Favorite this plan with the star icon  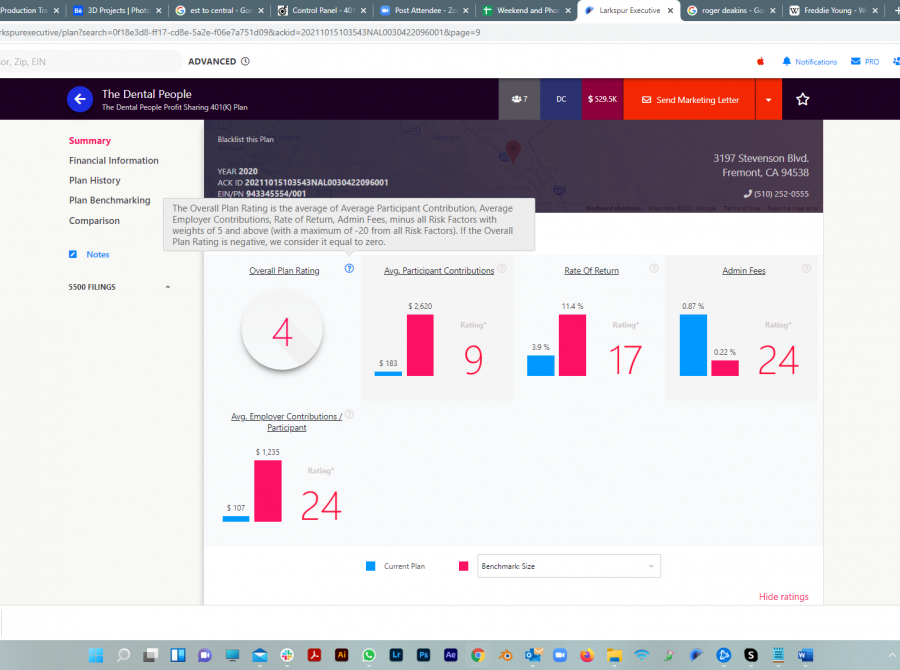802,100
